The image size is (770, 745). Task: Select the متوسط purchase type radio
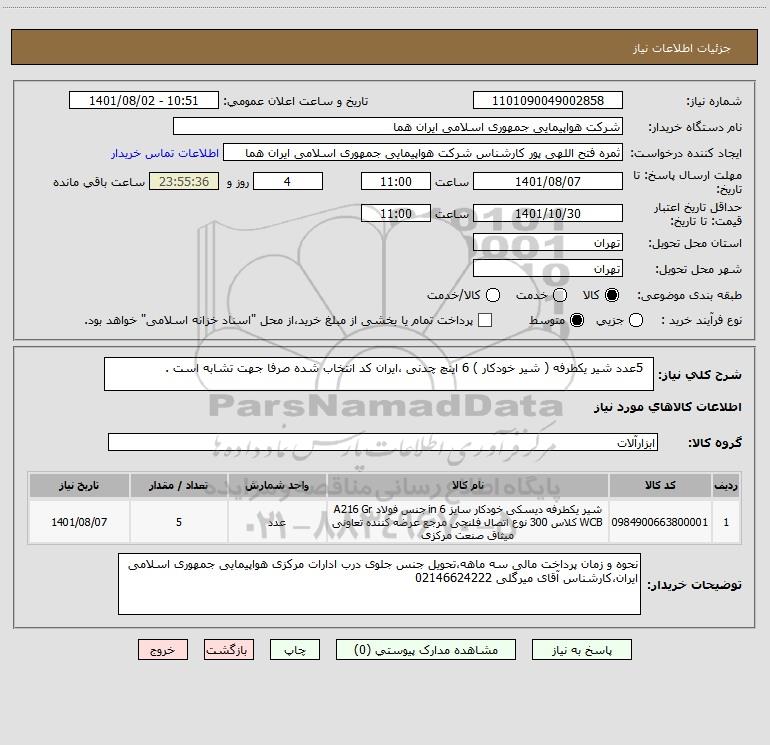[x=577, y=320]
